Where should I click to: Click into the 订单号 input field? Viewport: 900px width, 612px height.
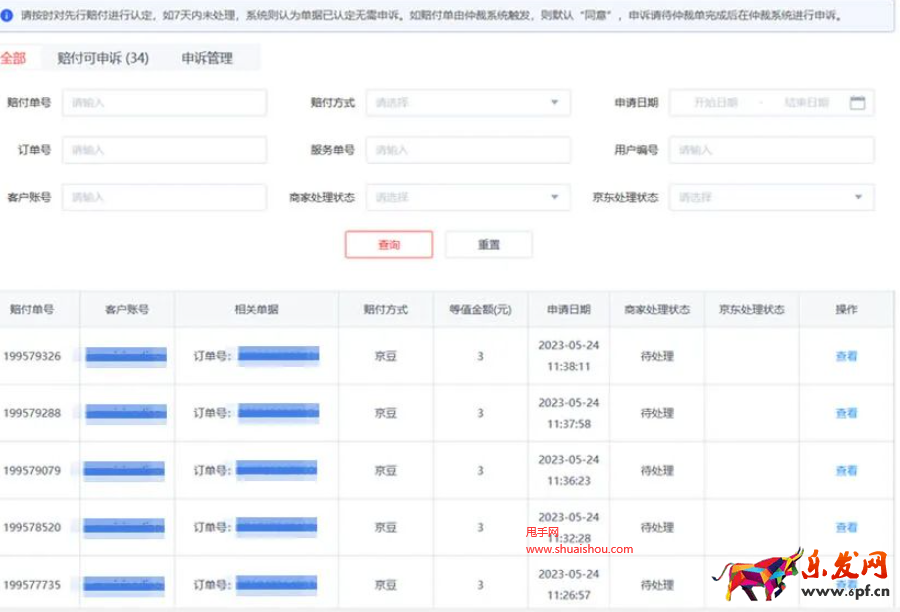164,150
